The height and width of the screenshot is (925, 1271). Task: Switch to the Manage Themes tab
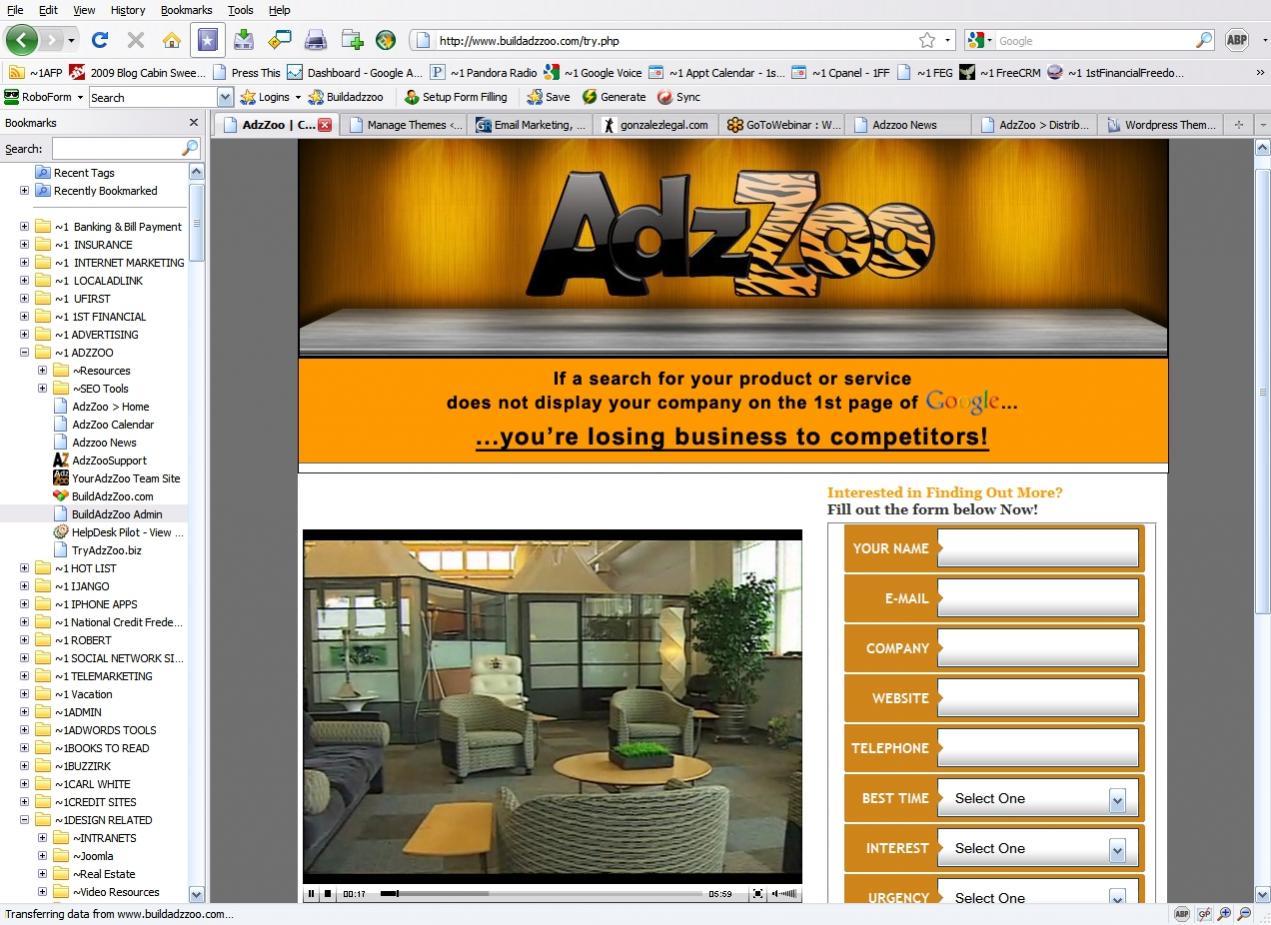pos(404,125)
